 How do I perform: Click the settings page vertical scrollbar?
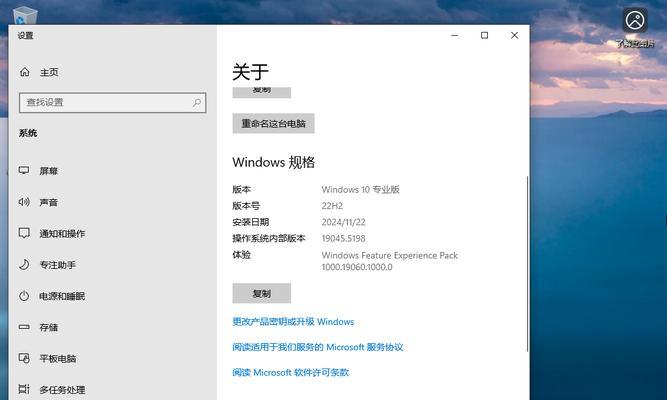coord(527,264)
